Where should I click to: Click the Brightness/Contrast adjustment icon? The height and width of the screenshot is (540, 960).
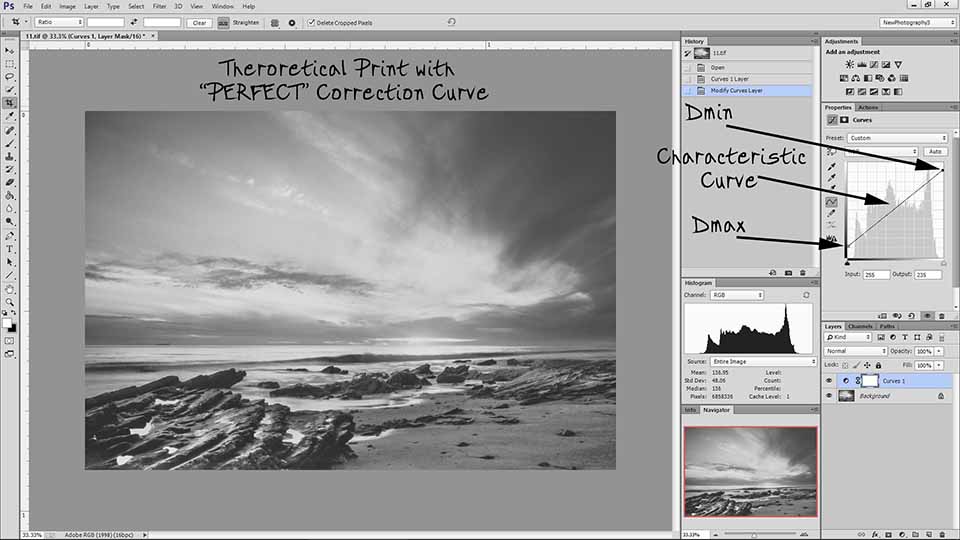pos(849,63)
